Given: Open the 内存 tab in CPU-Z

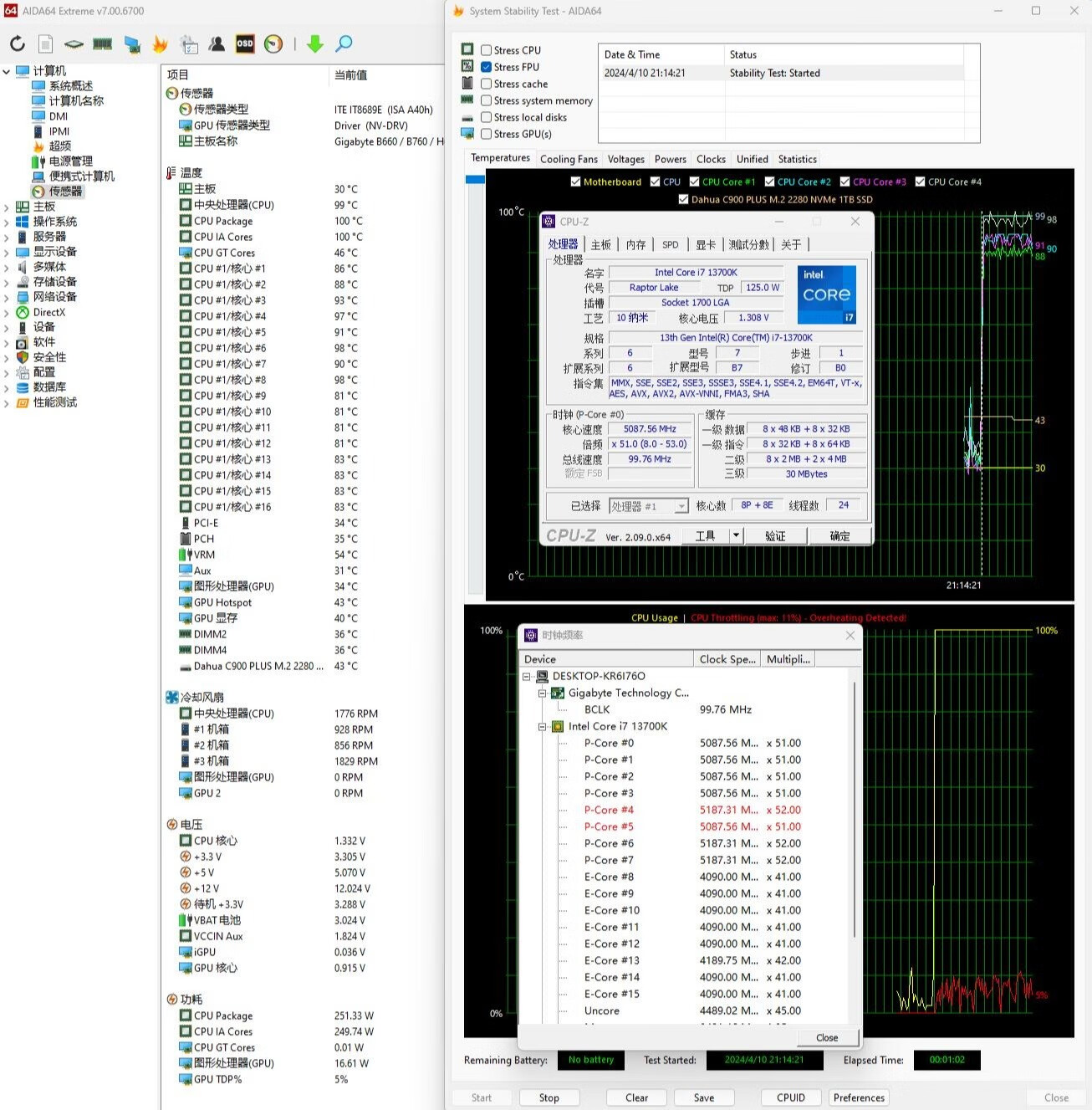Looking at the screenshot, I should [x=635, y=244].
